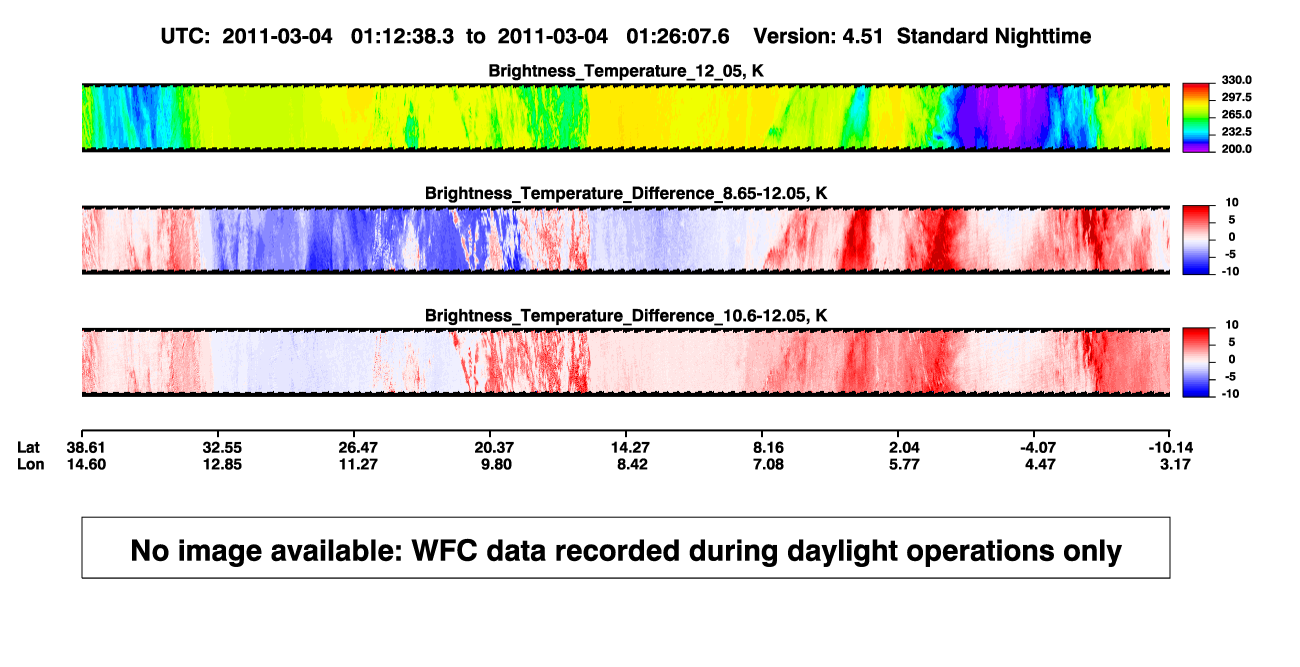Screen dimensions: 1300x667
Task: Click latitude value 8.16
Action: click(769, 446)
